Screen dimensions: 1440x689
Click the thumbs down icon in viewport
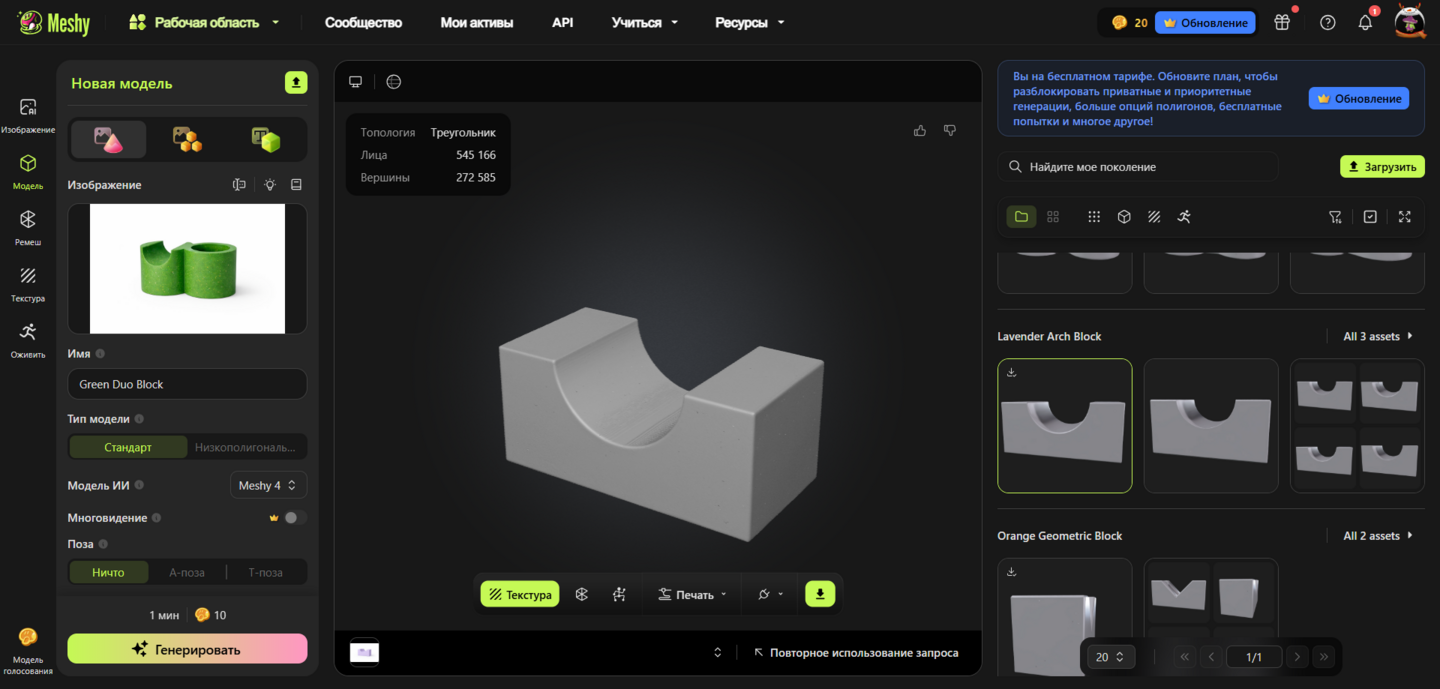click(950, 131)
